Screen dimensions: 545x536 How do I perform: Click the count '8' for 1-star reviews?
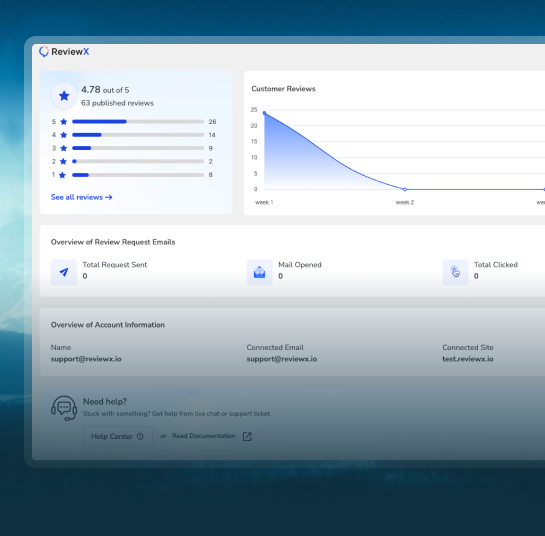(211, 175)
